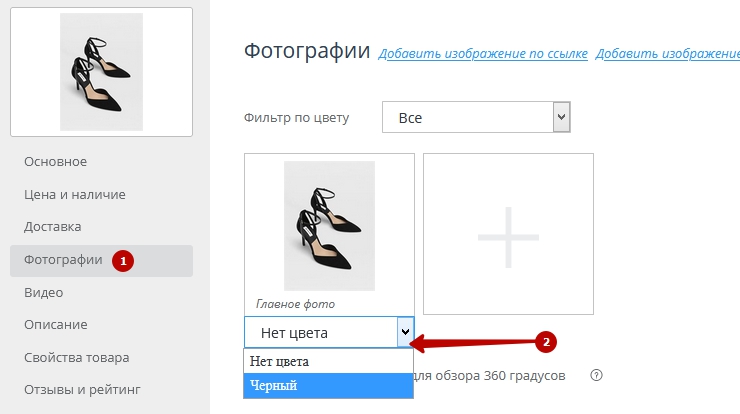This screenshot has height=414, width=740.
Task: Click the question mark help icon
Action: (597, 376)
